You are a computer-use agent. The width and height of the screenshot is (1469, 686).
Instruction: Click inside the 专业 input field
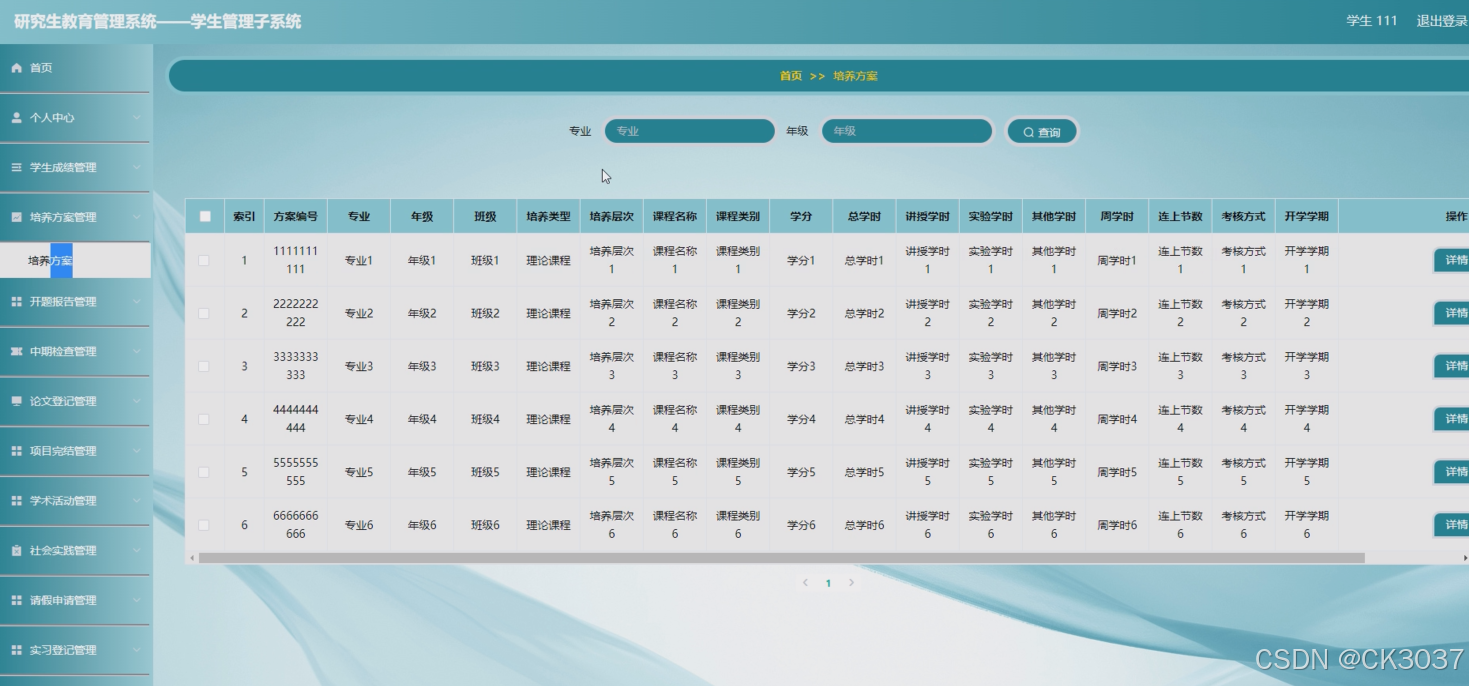689,130
